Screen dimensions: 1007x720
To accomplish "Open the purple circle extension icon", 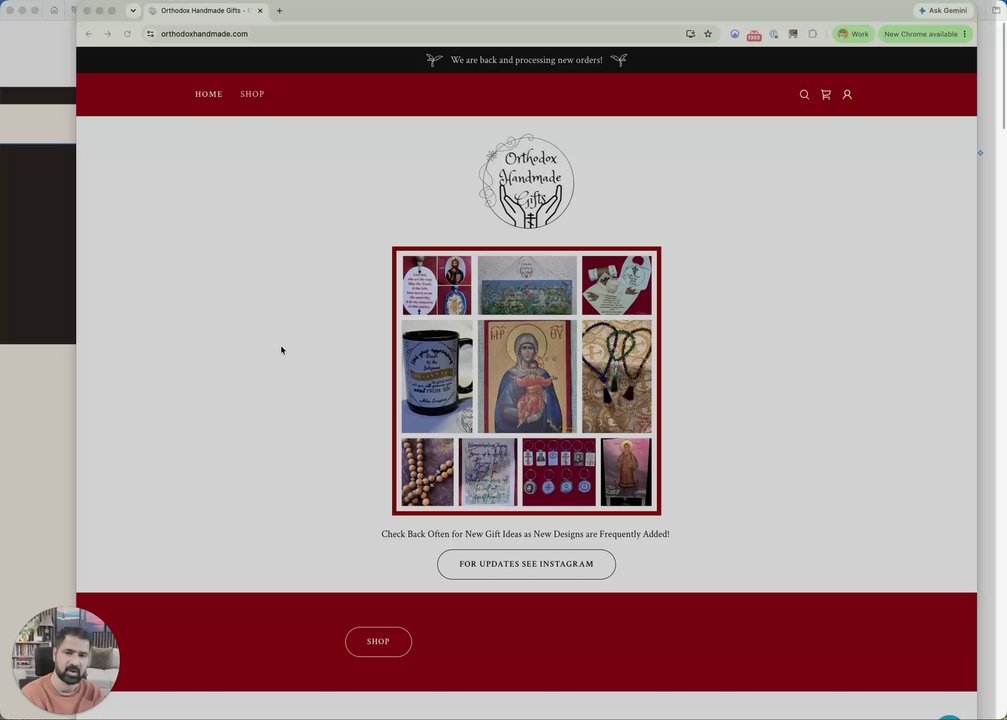I will tap(735, 34).
